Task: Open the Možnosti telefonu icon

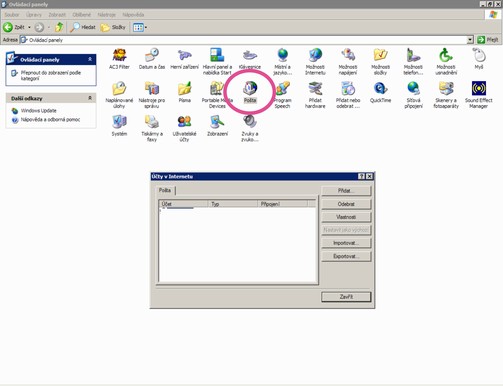Action: coord(413,61)
